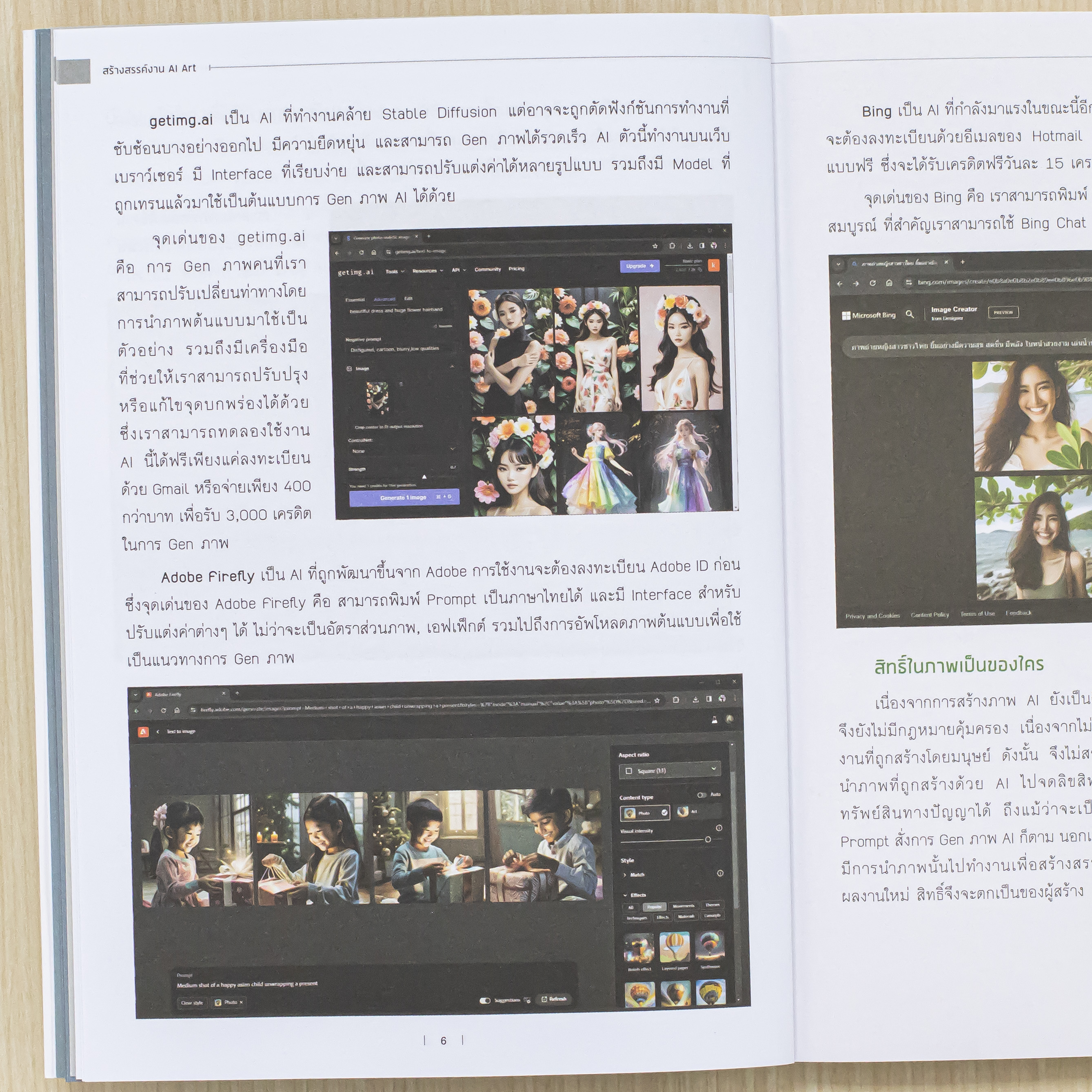Adjust the Visual intensity slider
This screenshot has height=1092, width=1092.
click(x=708, y=839)
